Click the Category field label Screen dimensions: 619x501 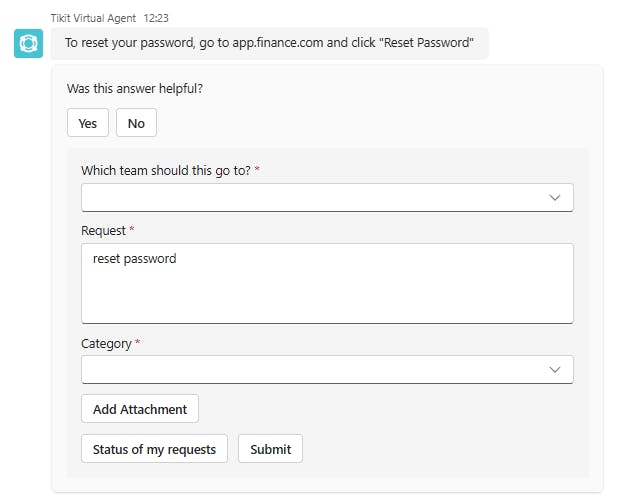tap(106, 343)
